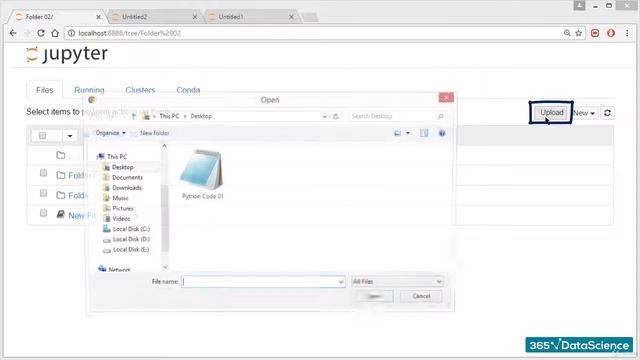Open the view options dropdown arrow

pos(407,133)
